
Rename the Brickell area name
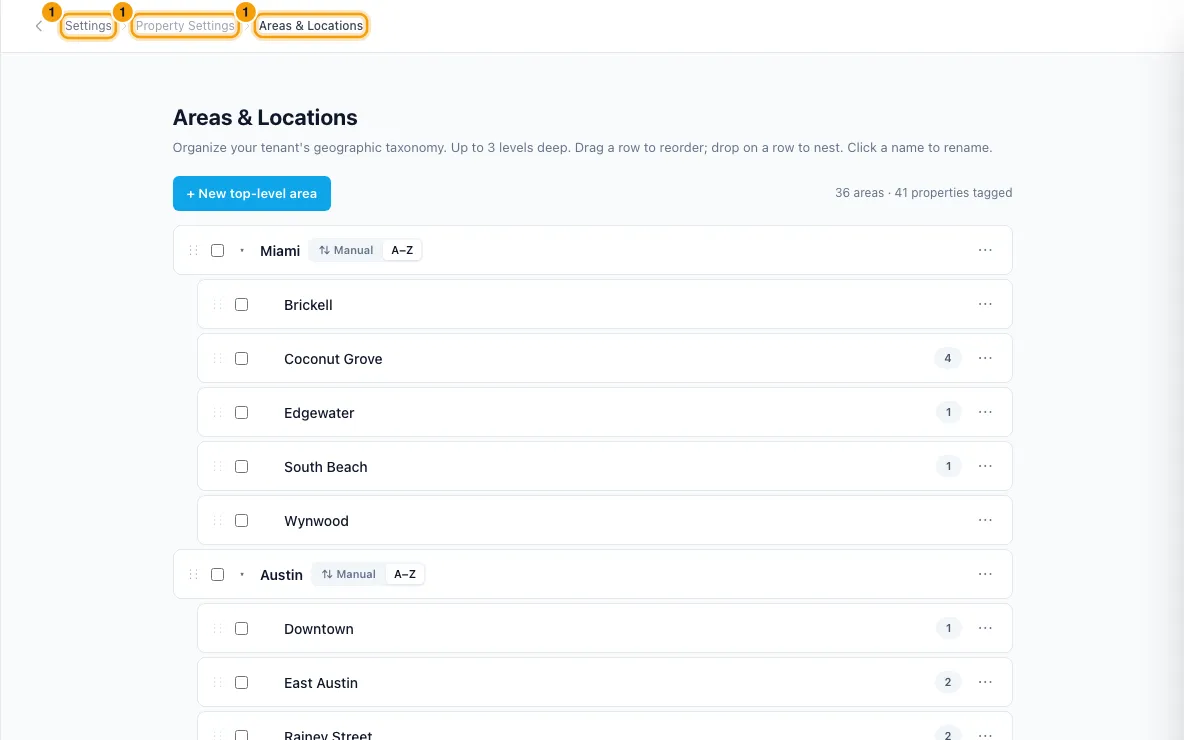click(x=308, y=305)
